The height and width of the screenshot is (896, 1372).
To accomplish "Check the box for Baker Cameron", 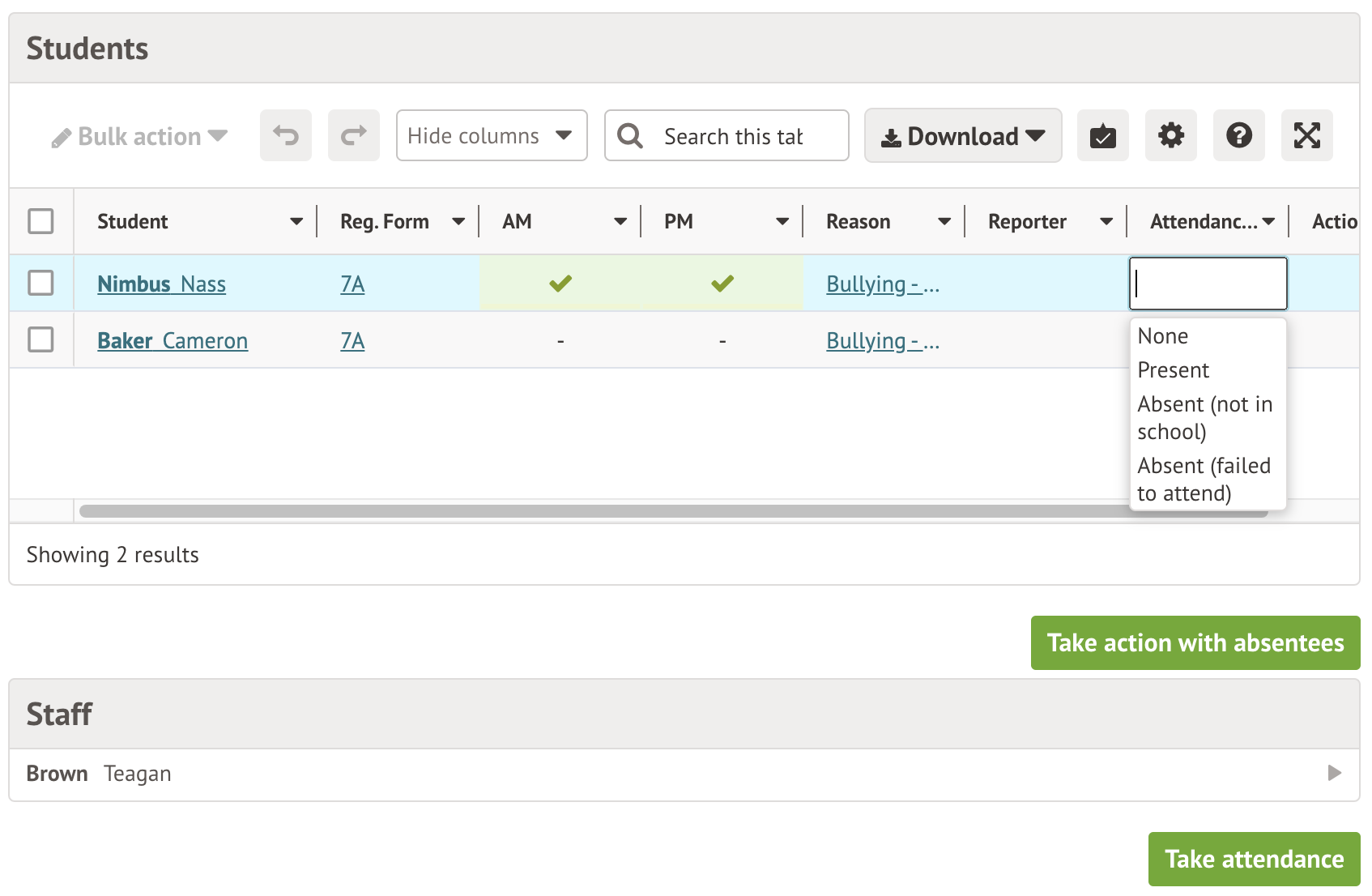I will click(40, 340).
